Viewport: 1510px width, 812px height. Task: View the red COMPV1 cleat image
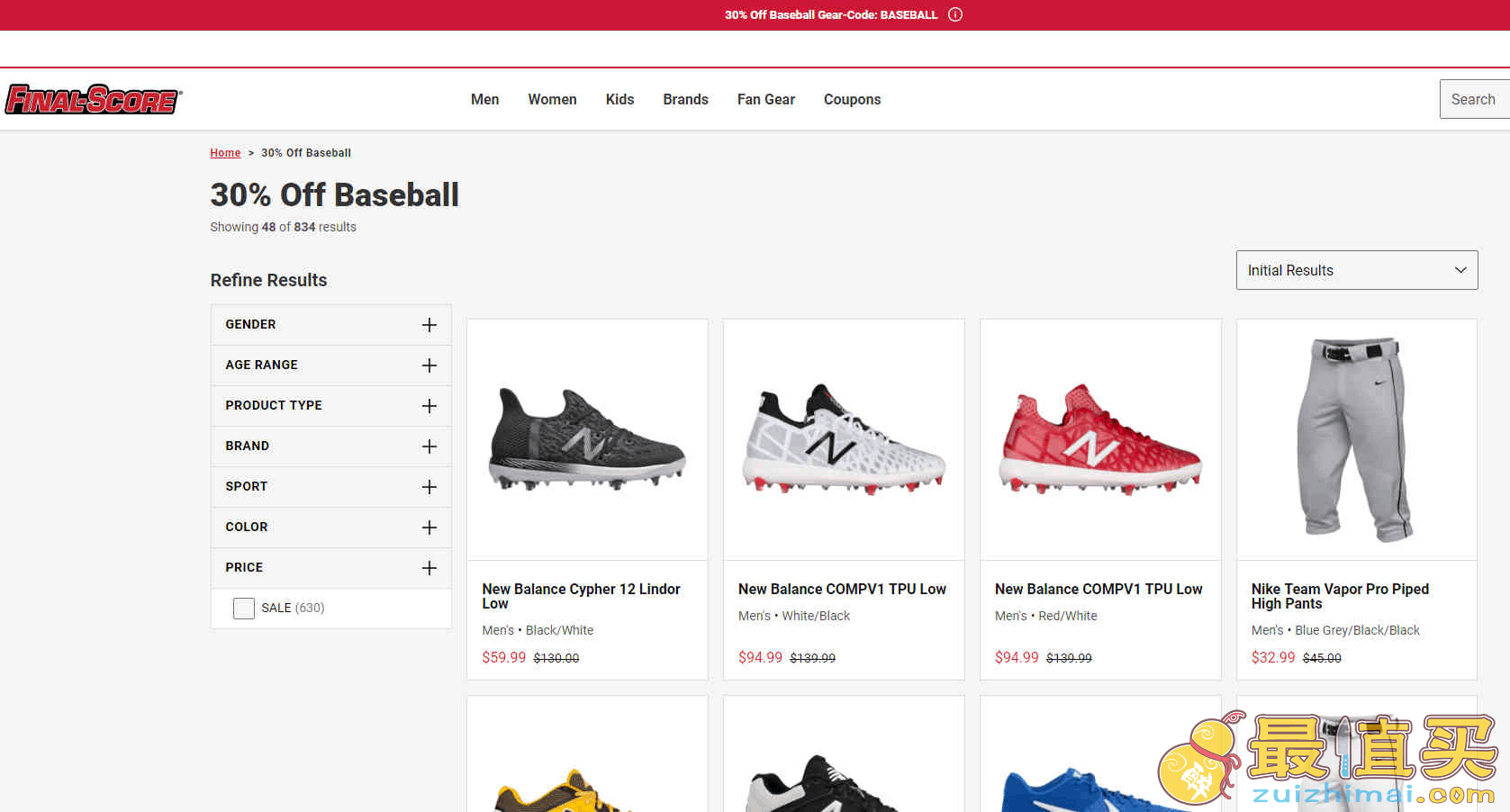pos(1100,439)
